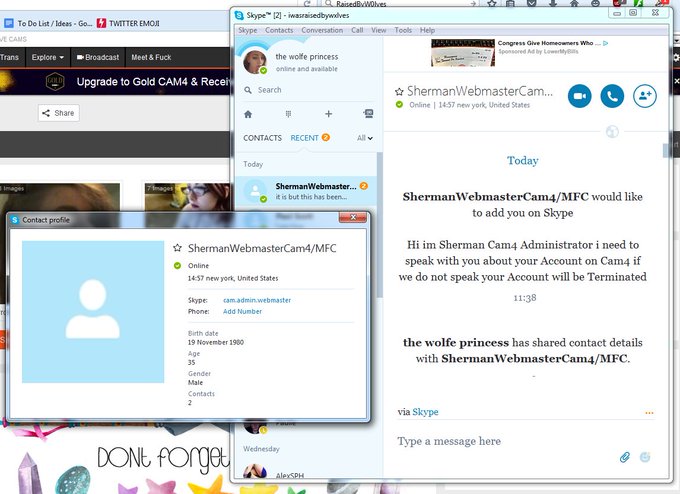Screen dimensions: 680x494
Task: Click the Add Number link
Action: tap(242, 311)
